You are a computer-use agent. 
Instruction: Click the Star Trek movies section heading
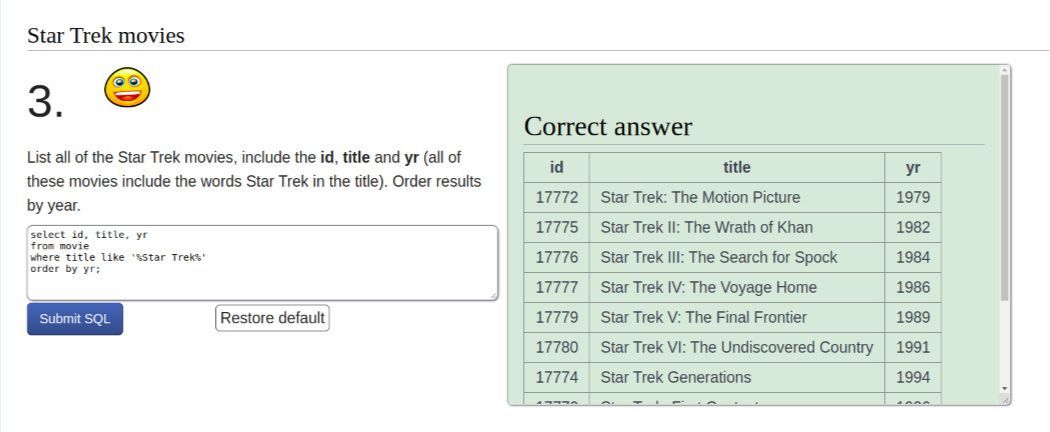point(106,36)
